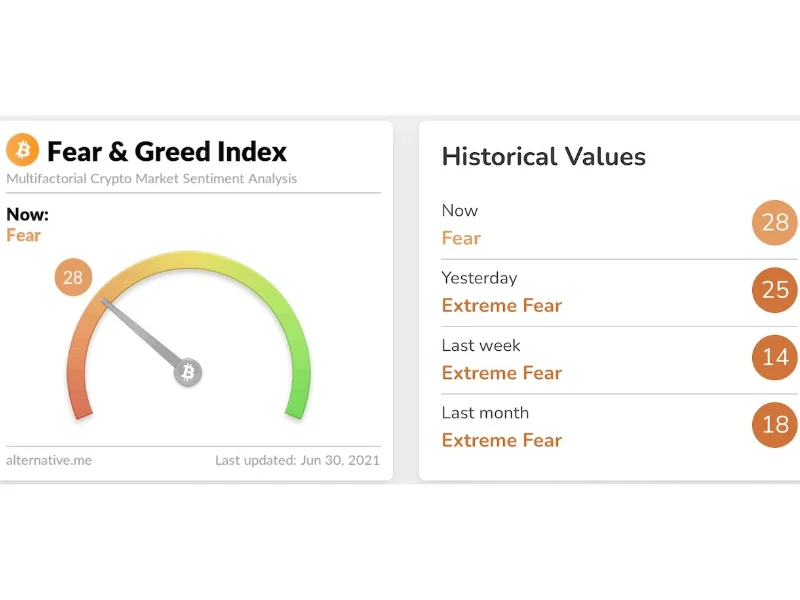Click the Historical Values heading
Viewport: 800px width, 600px height.
click(x=543, y=157)
